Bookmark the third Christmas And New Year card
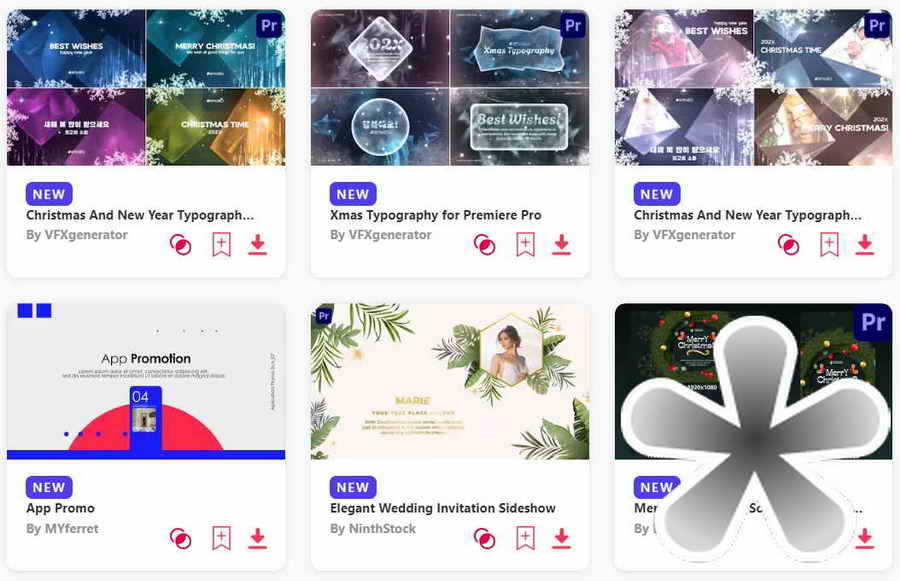Viewport: 900px width, 581px height. [x=829, y=245]
